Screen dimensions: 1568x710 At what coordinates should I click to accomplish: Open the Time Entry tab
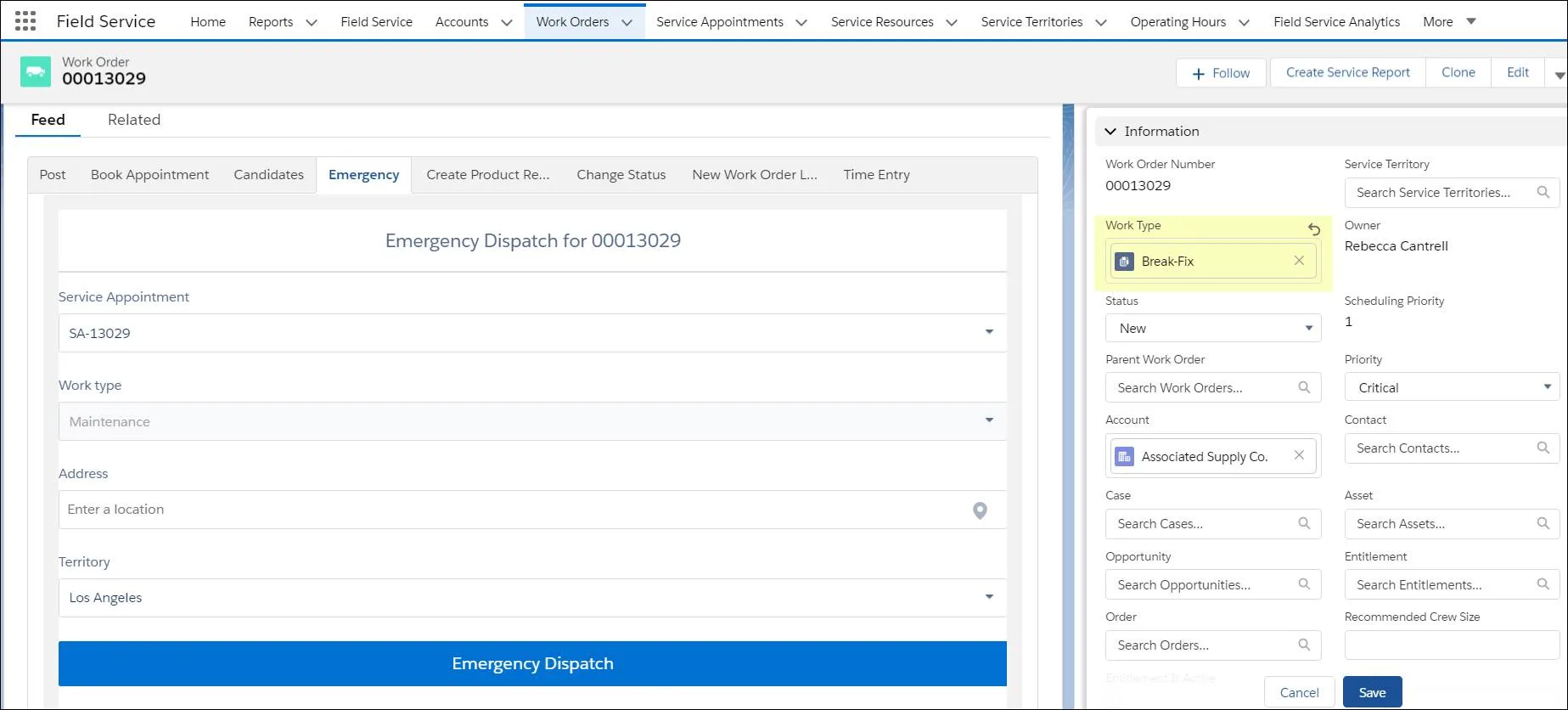point(877,175)
